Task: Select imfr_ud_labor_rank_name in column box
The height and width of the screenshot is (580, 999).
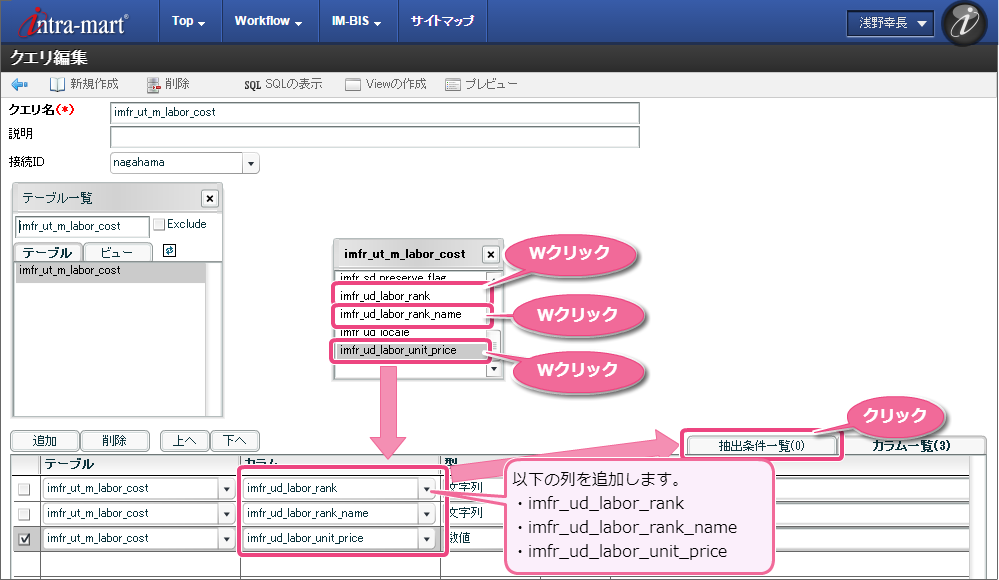Action: click(x=411, y=314)
